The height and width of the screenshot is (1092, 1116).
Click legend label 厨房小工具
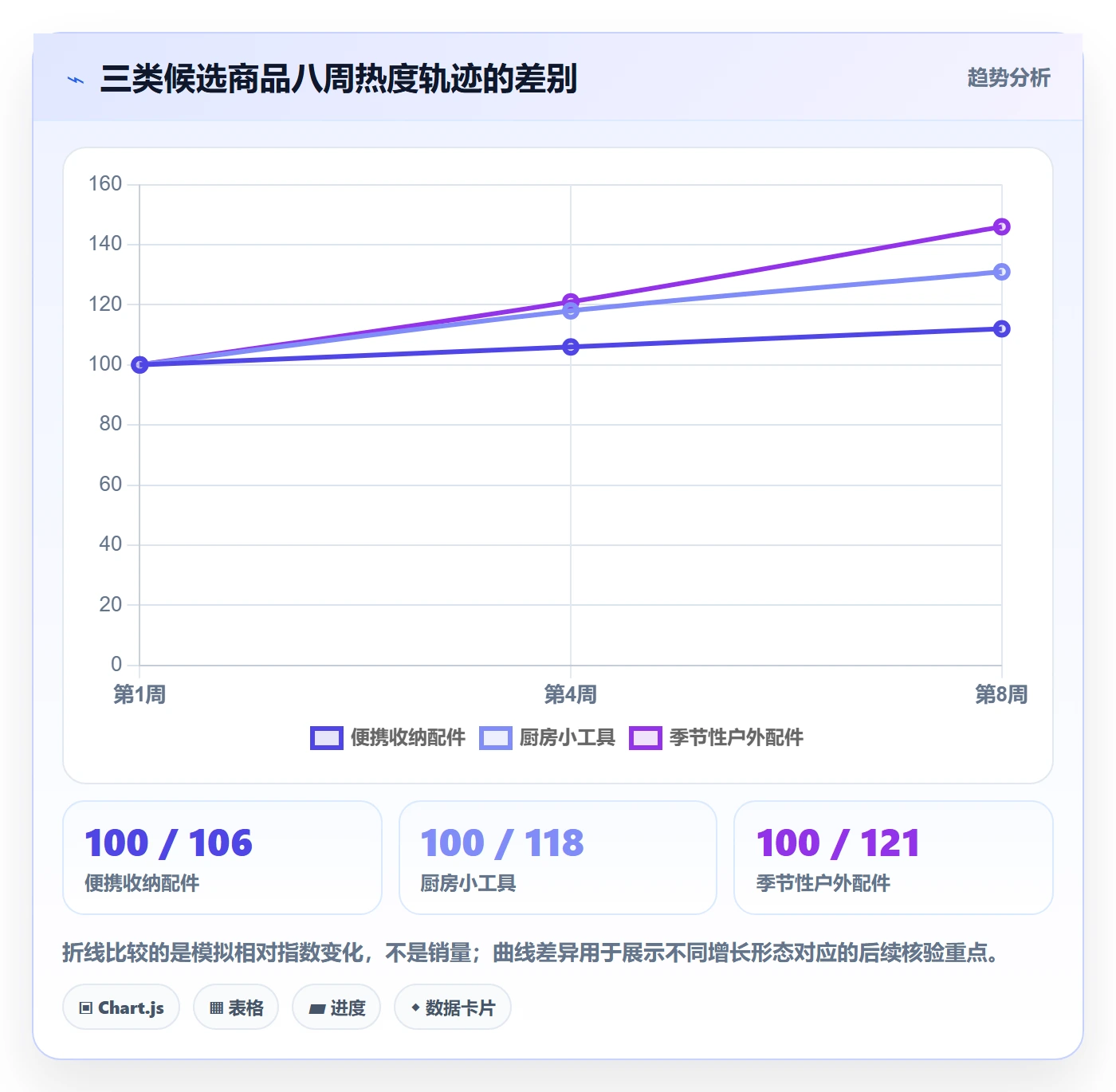pyautogui.click(x=568, y=738)
